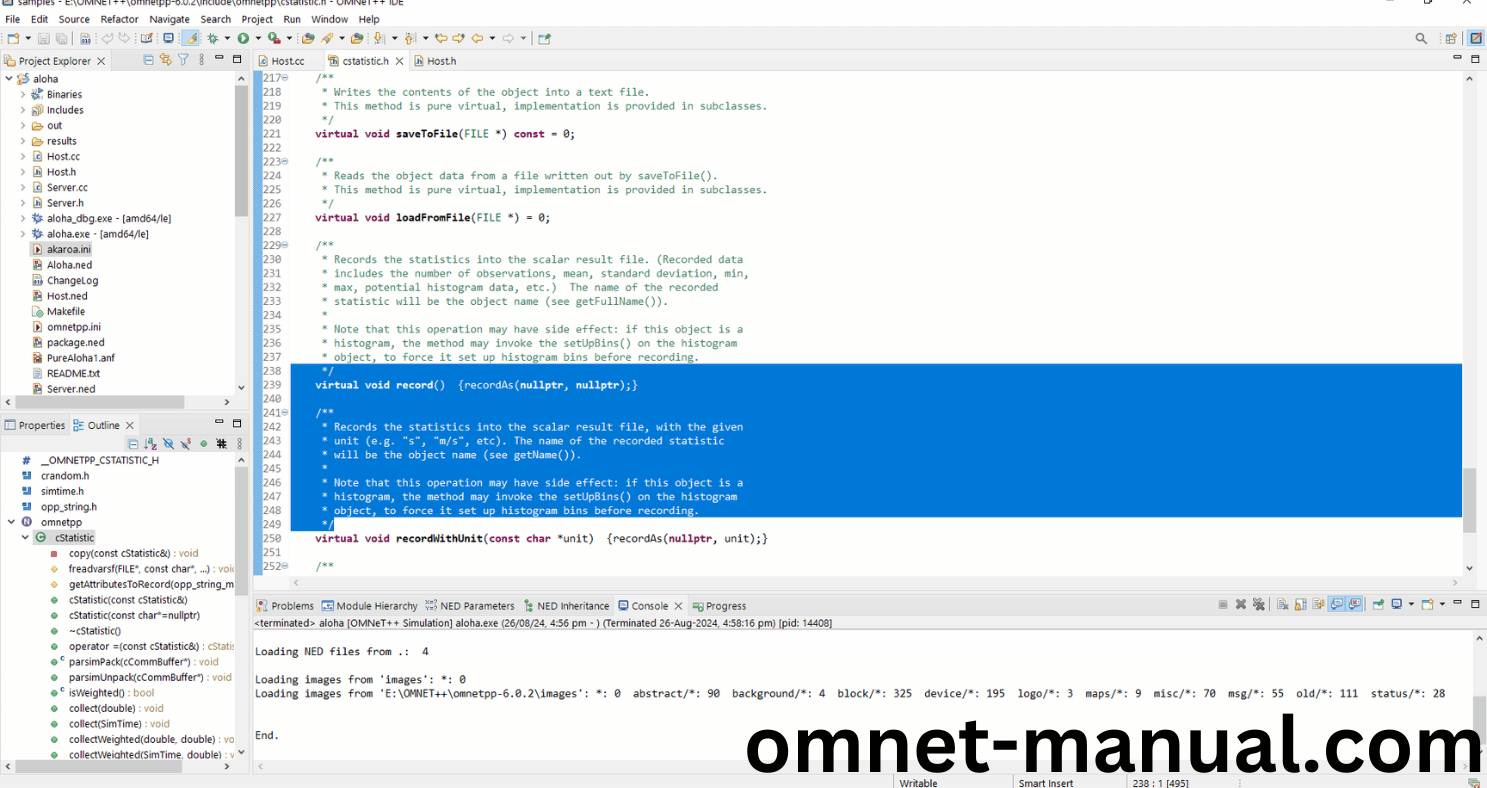Sort Outline members alphabetically
1487x788 pixels.
click(150, 443)
